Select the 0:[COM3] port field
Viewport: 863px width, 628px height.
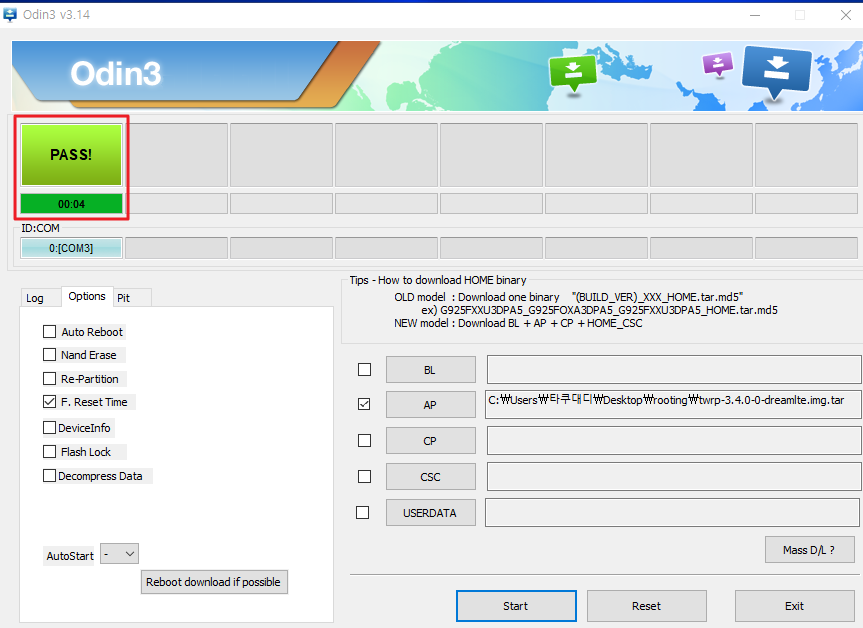(72, 248)
